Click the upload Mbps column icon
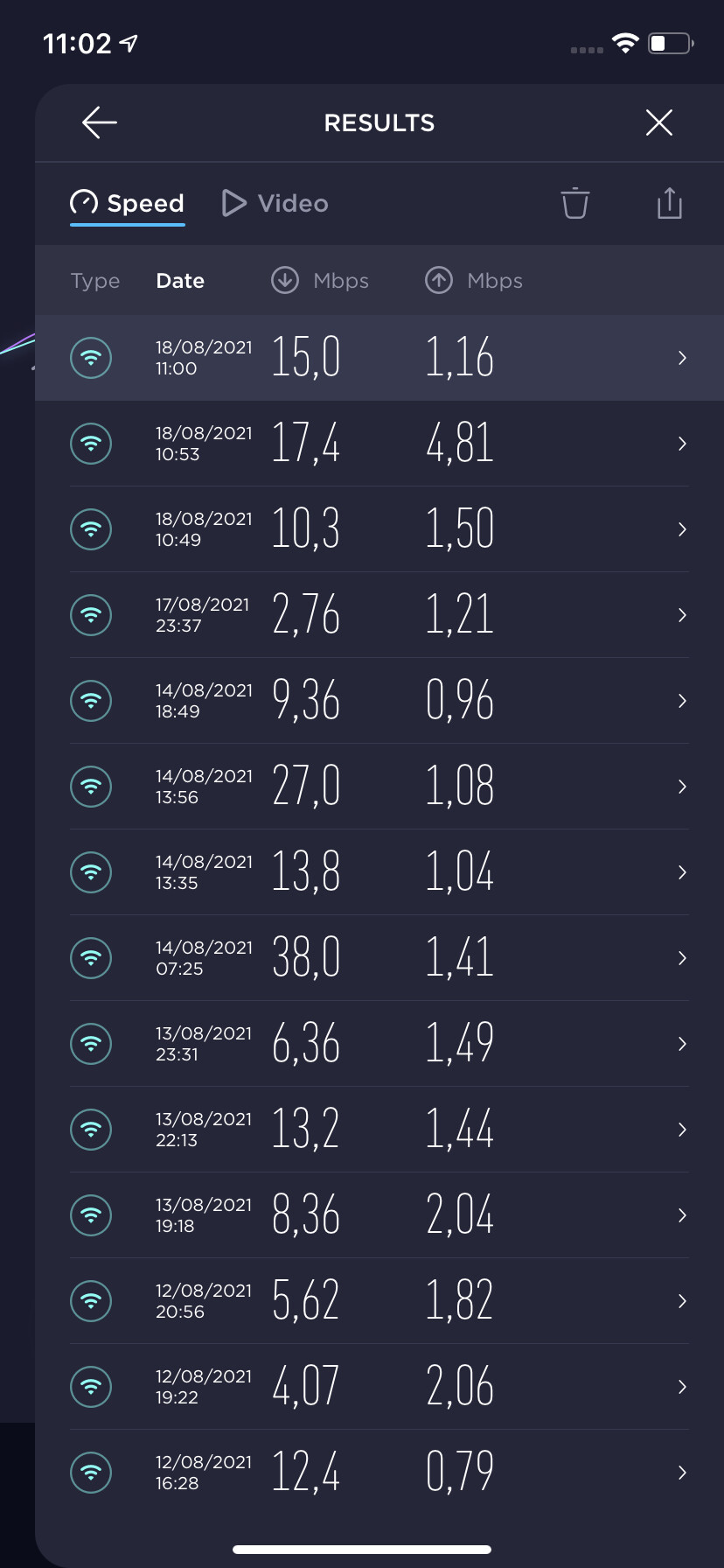The height and width of the screenshot is (1568, 724). [439, 281]
